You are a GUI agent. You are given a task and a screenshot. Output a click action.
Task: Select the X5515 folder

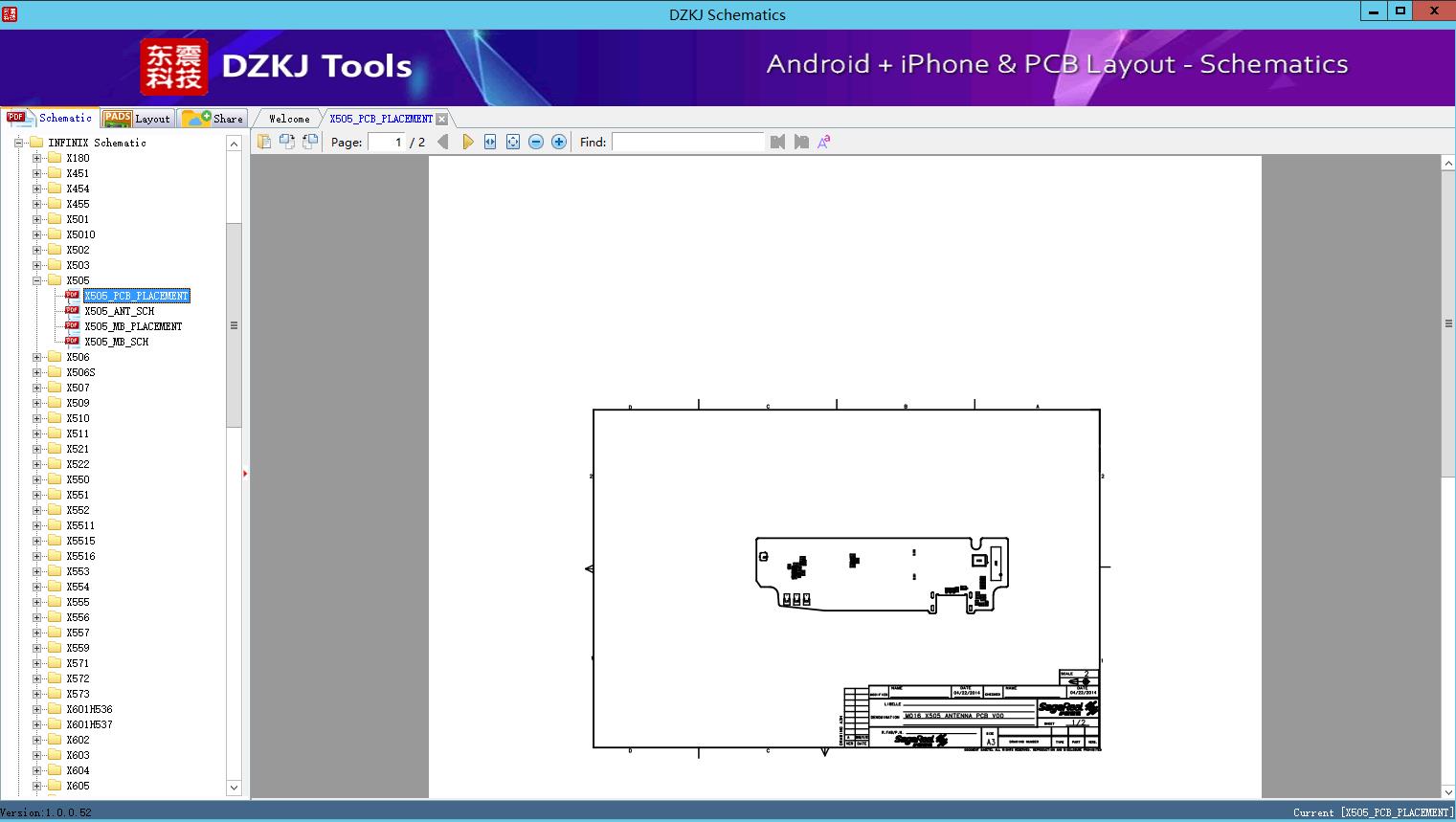80,541
